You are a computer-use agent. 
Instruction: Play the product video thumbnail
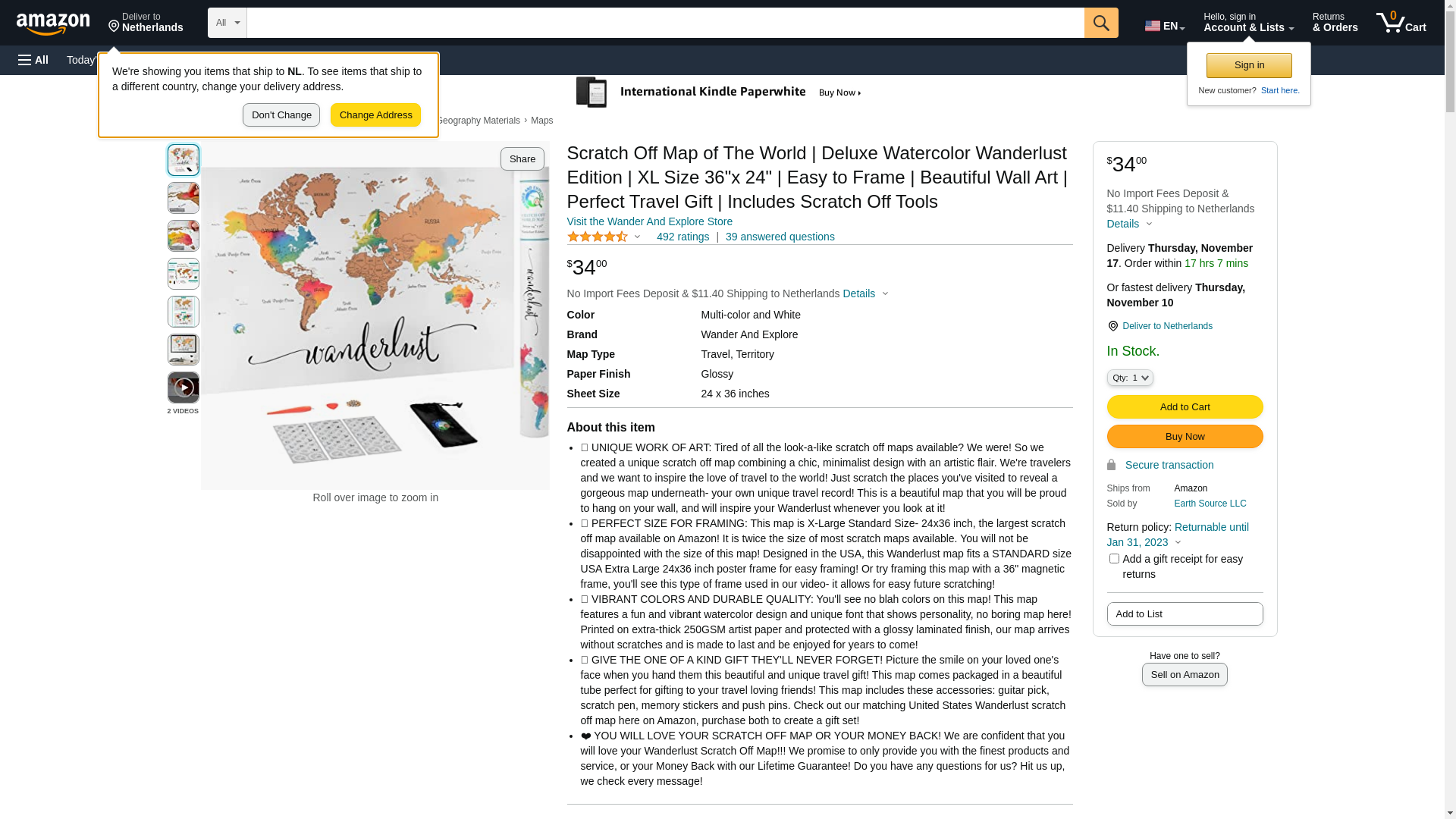point(184,388)
